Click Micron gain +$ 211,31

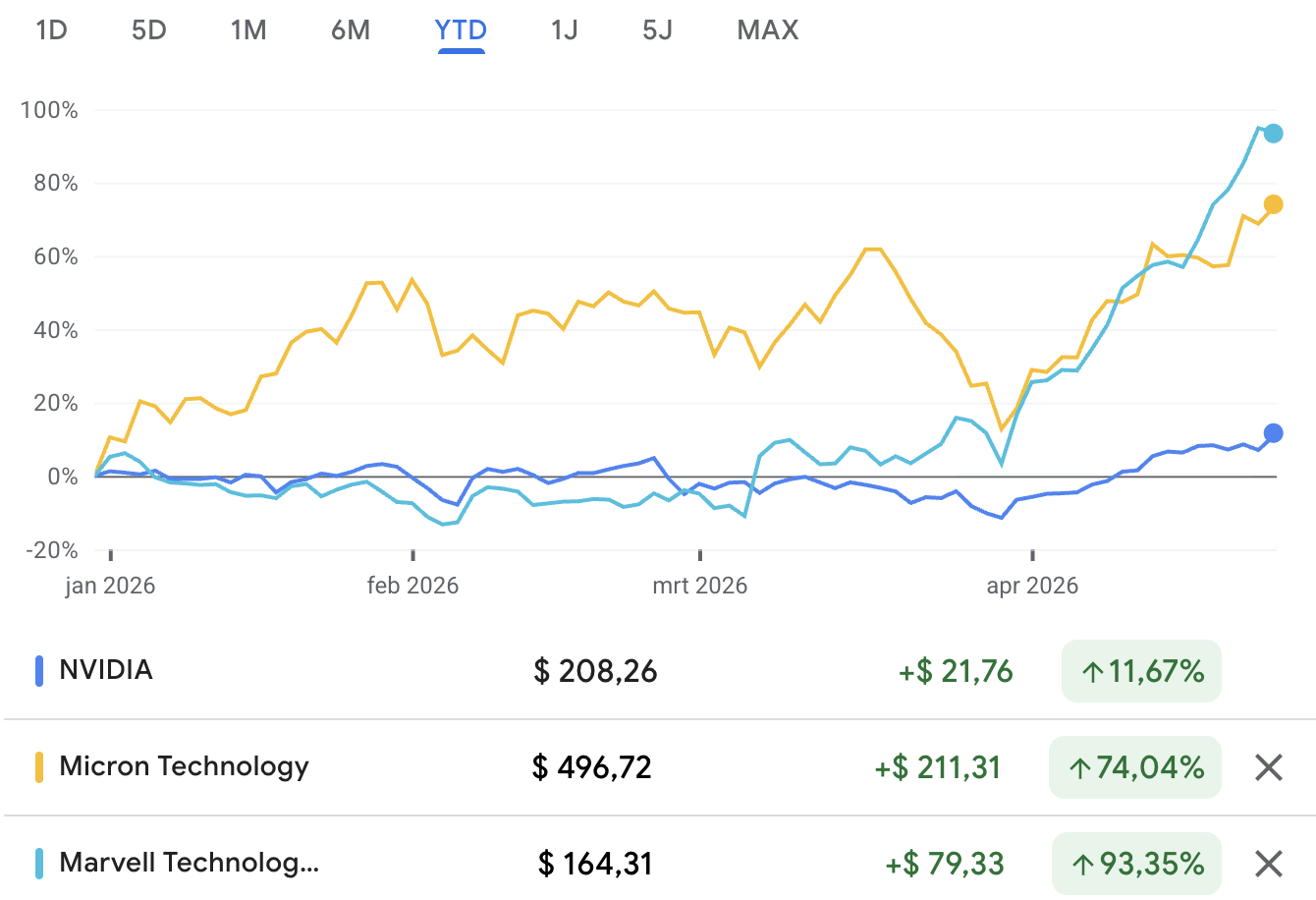(x=938, y=767)
